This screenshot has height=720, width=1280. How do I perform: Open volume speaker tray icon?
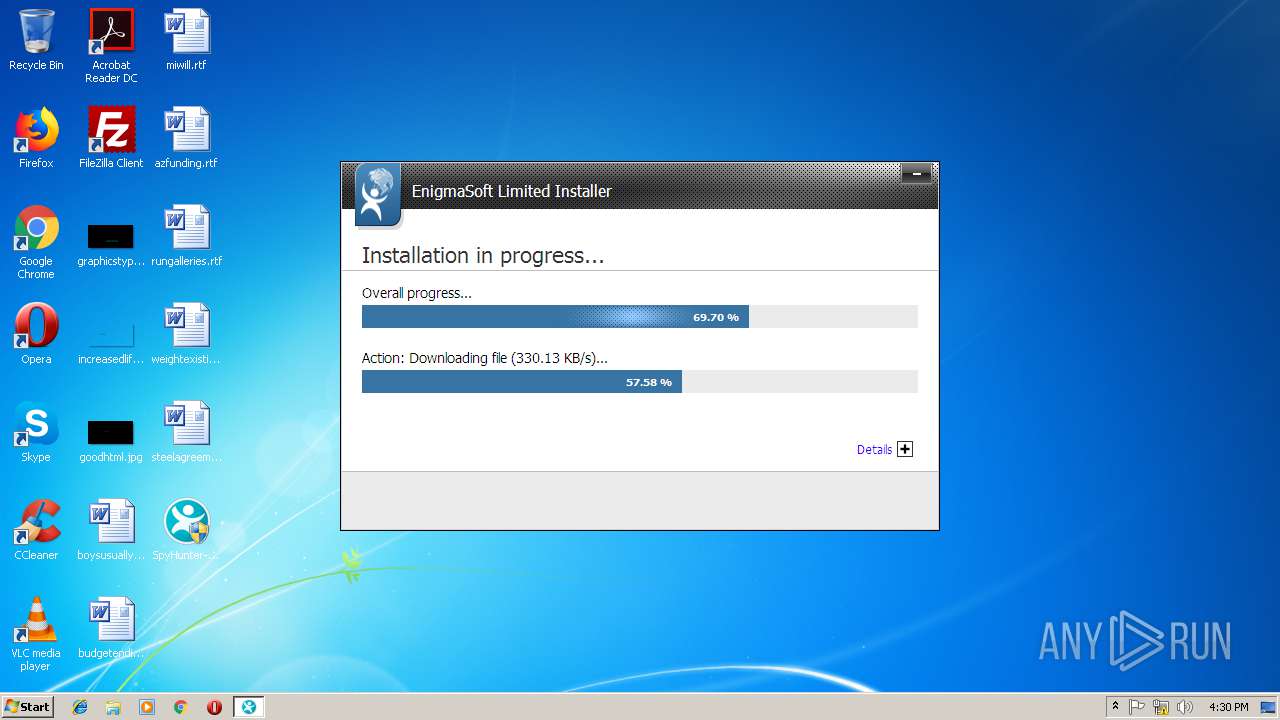[x=1185, y=707]
